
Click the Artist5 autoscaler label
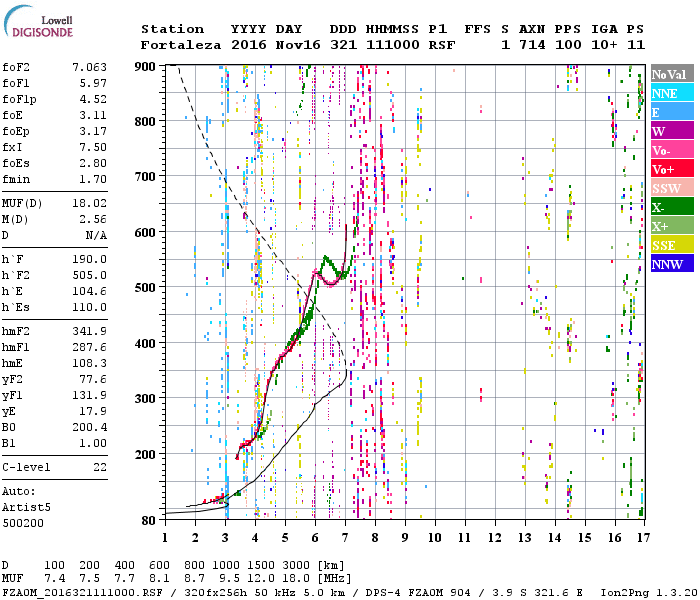tap(26, 508)
